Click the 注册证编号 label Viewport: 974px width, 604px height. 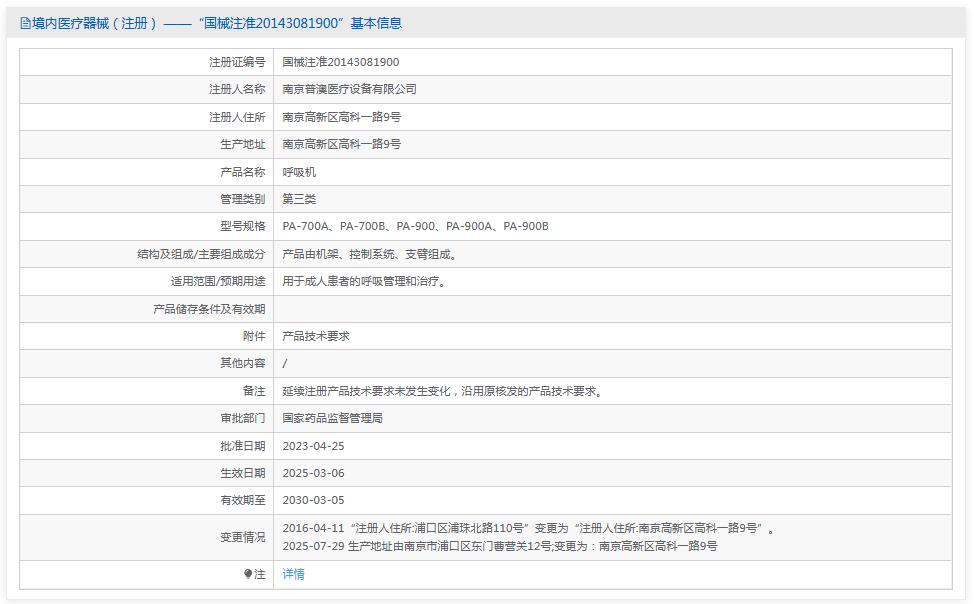[x=237, y=62]
